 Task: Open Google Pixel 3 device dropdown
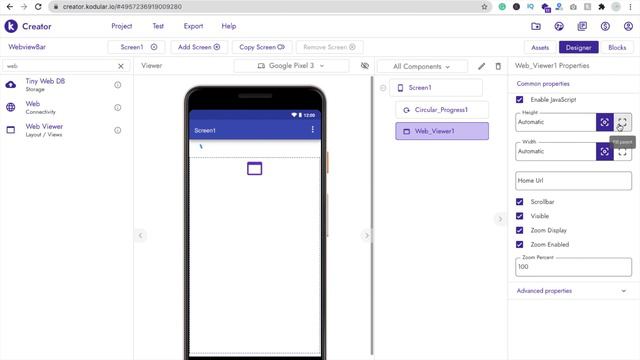click(x=291, y=66)
